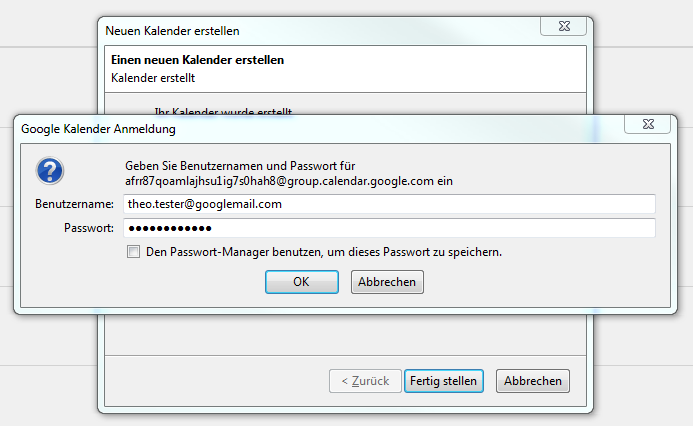Click Abbrechen in the calendar wizard
The image size is (693, 426).
pyautogui.click(x=533, y=381)
